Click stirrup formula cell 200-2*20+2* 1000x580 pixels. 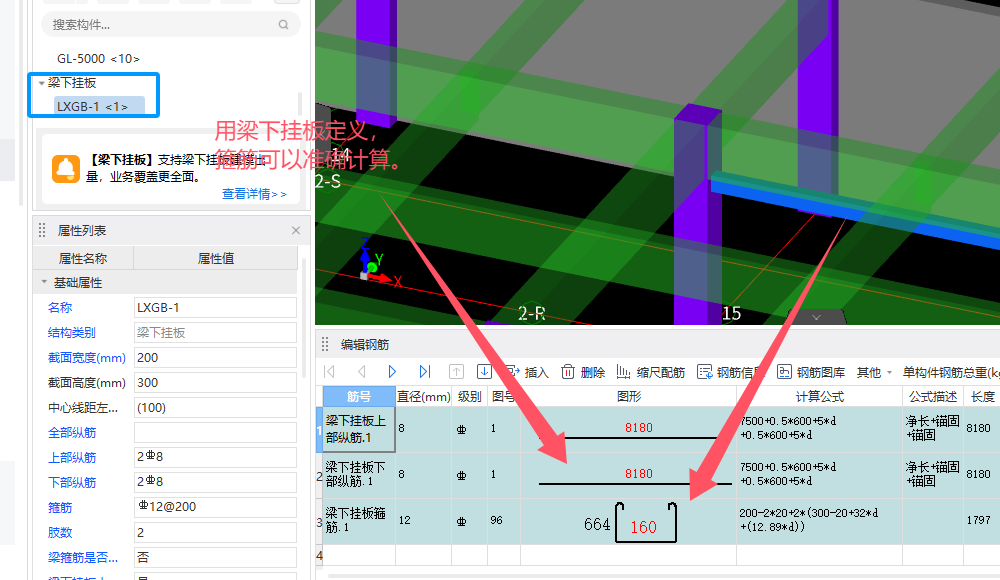tap(820, 520)
